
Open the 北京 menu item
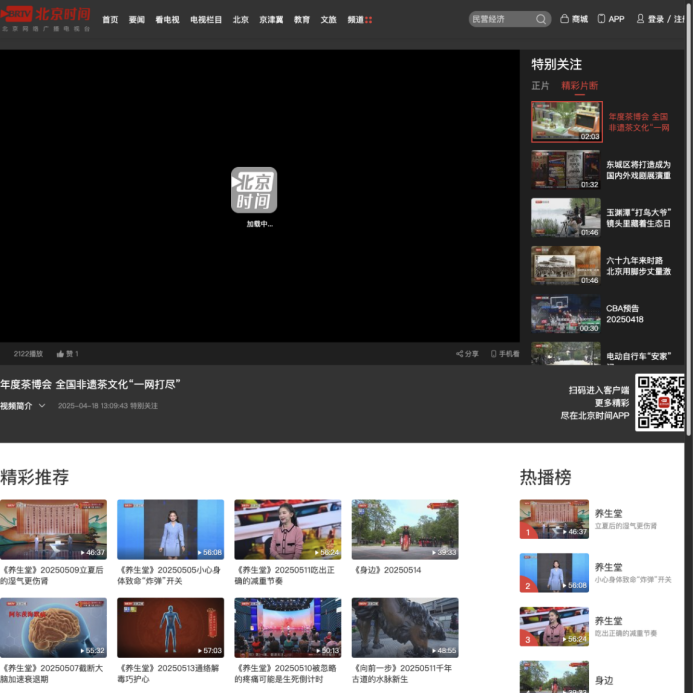point(241,19)
